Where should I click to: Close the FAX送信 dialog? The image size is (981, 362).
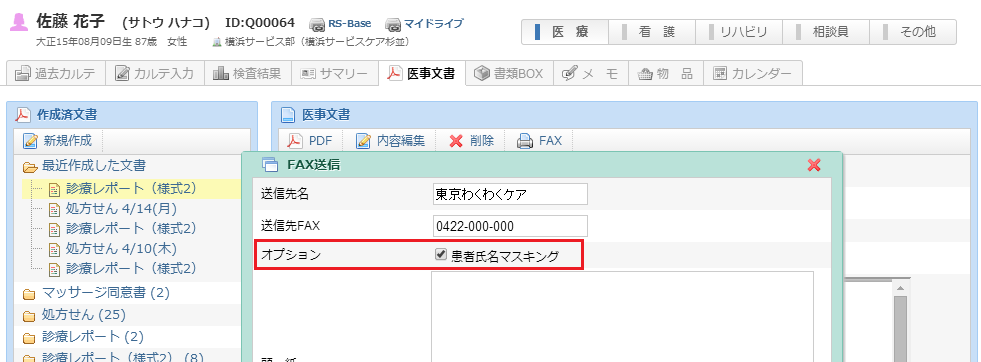click(813, 165)
